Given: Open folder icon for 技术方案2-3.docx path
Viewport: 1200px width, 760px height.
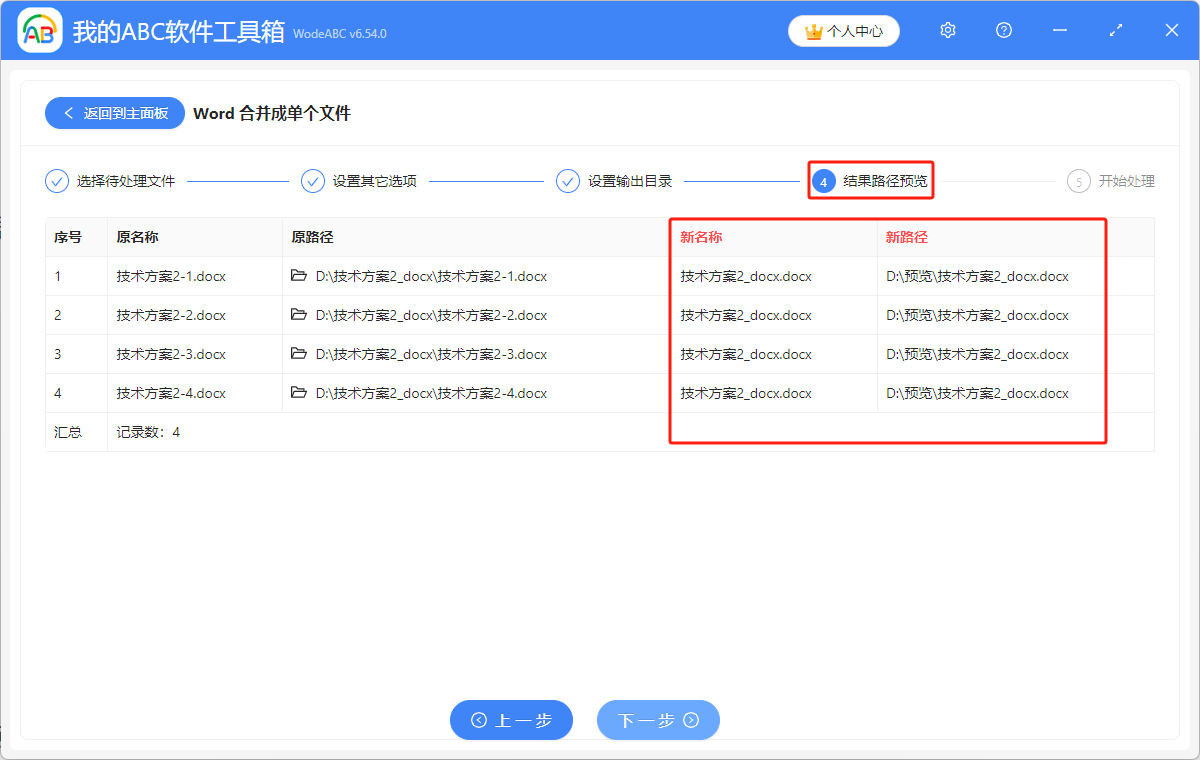Looking at the screenshot, I should pos(299,354).
